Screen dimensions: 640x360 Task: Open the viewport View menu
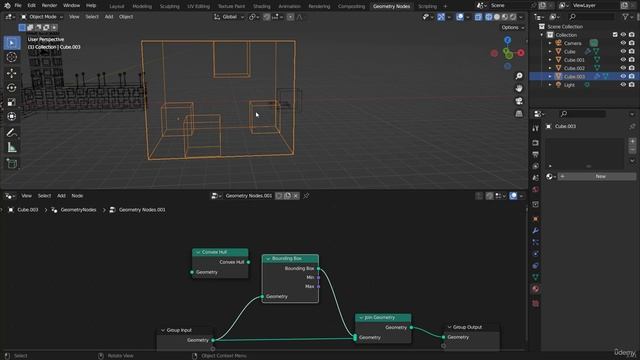tap(74, 17)
